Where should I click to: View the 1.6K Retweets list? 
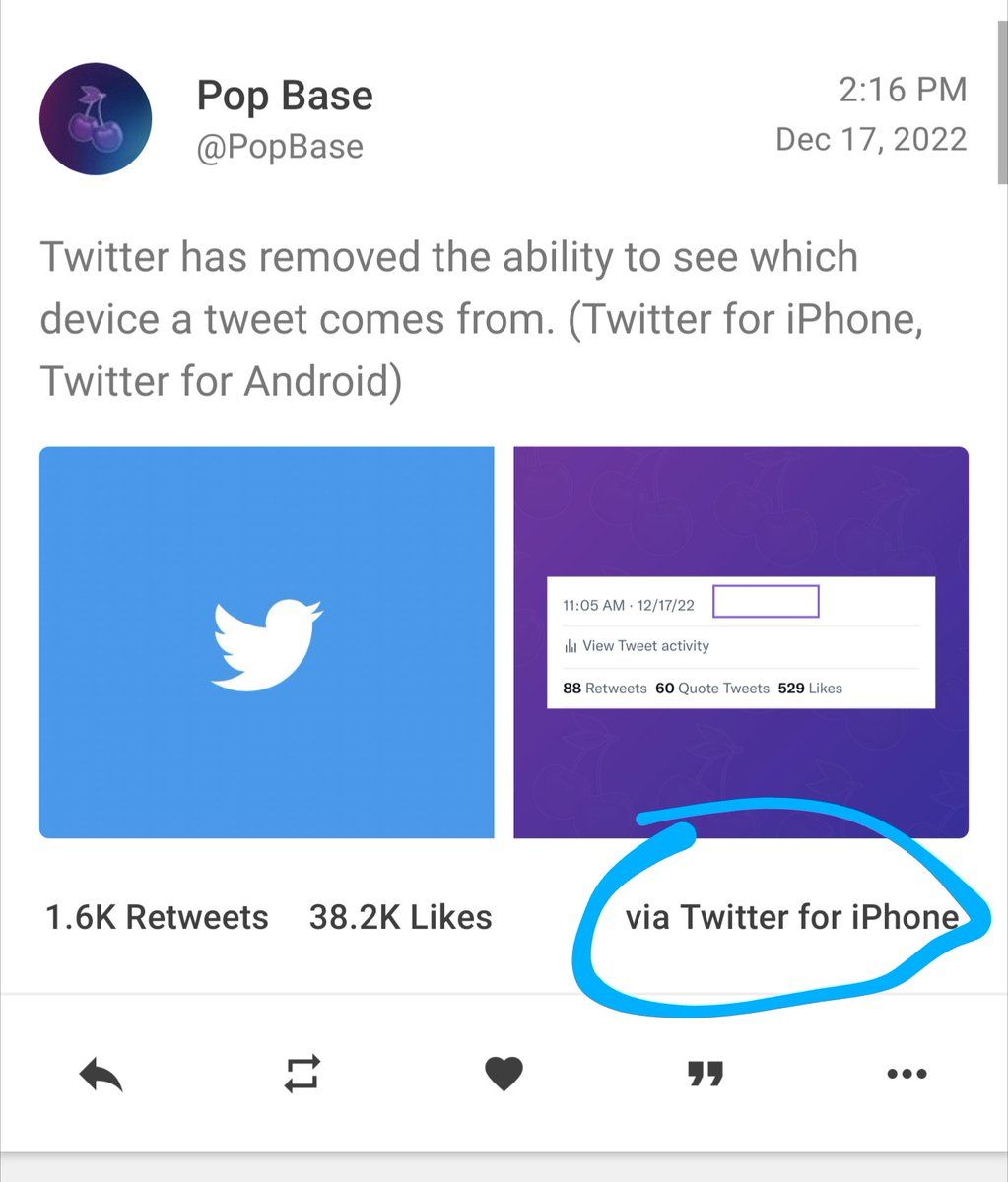click(157, 918)
